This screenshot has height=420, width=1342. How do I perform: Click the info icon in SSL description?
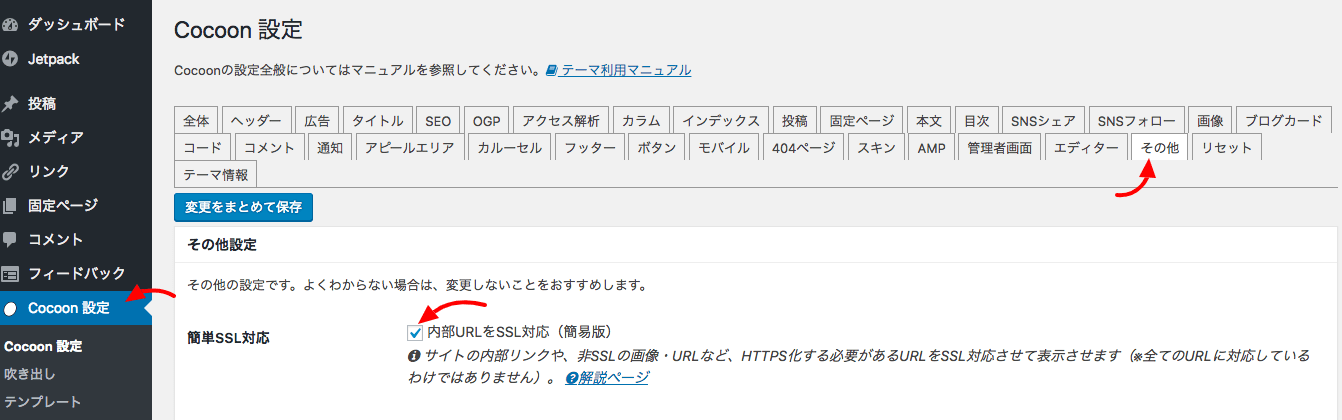click(x=413, y=355)
